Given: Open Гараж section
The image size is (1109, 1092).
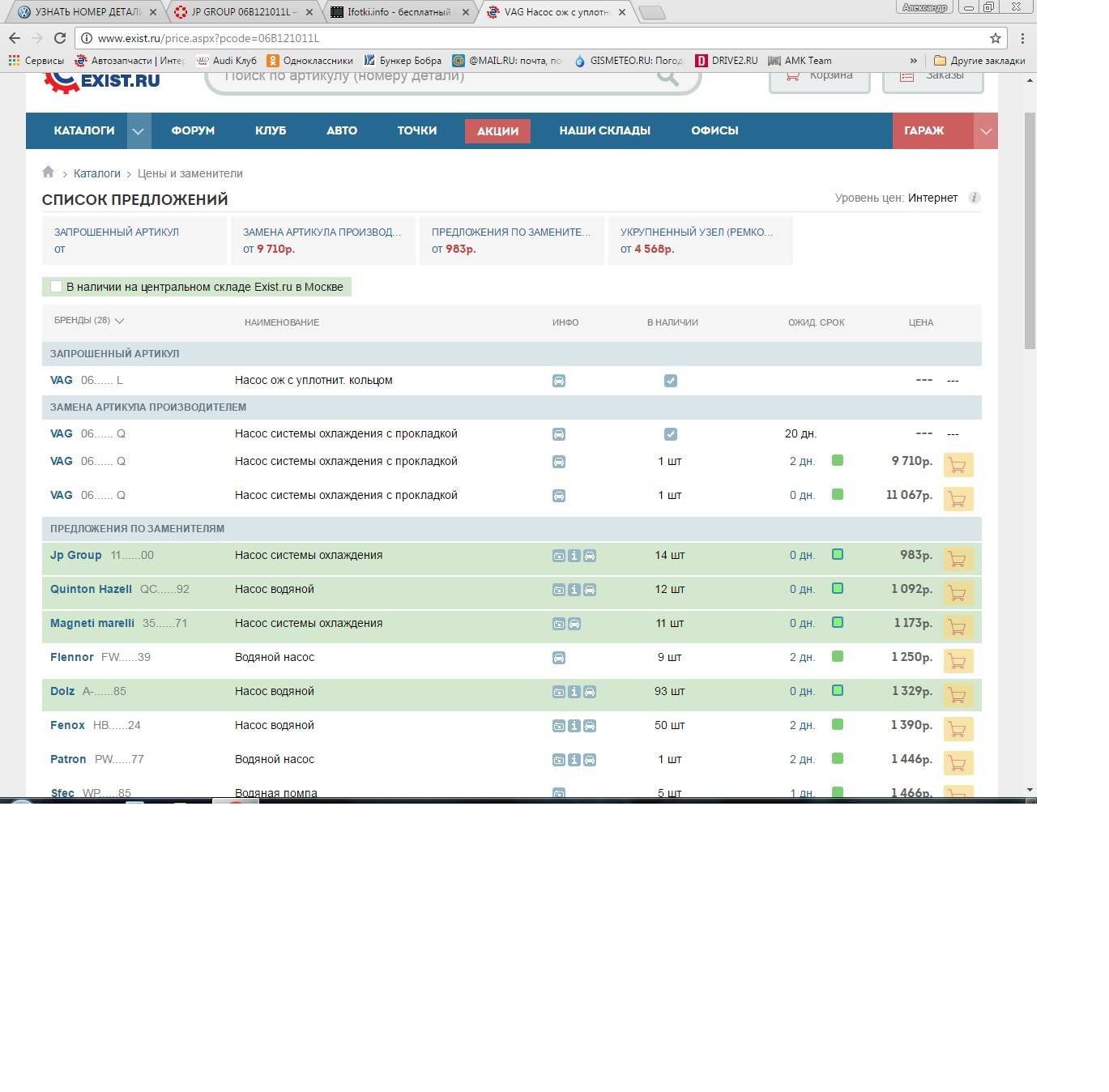Looking at the screenshot, I should click(x=932, y=131).
